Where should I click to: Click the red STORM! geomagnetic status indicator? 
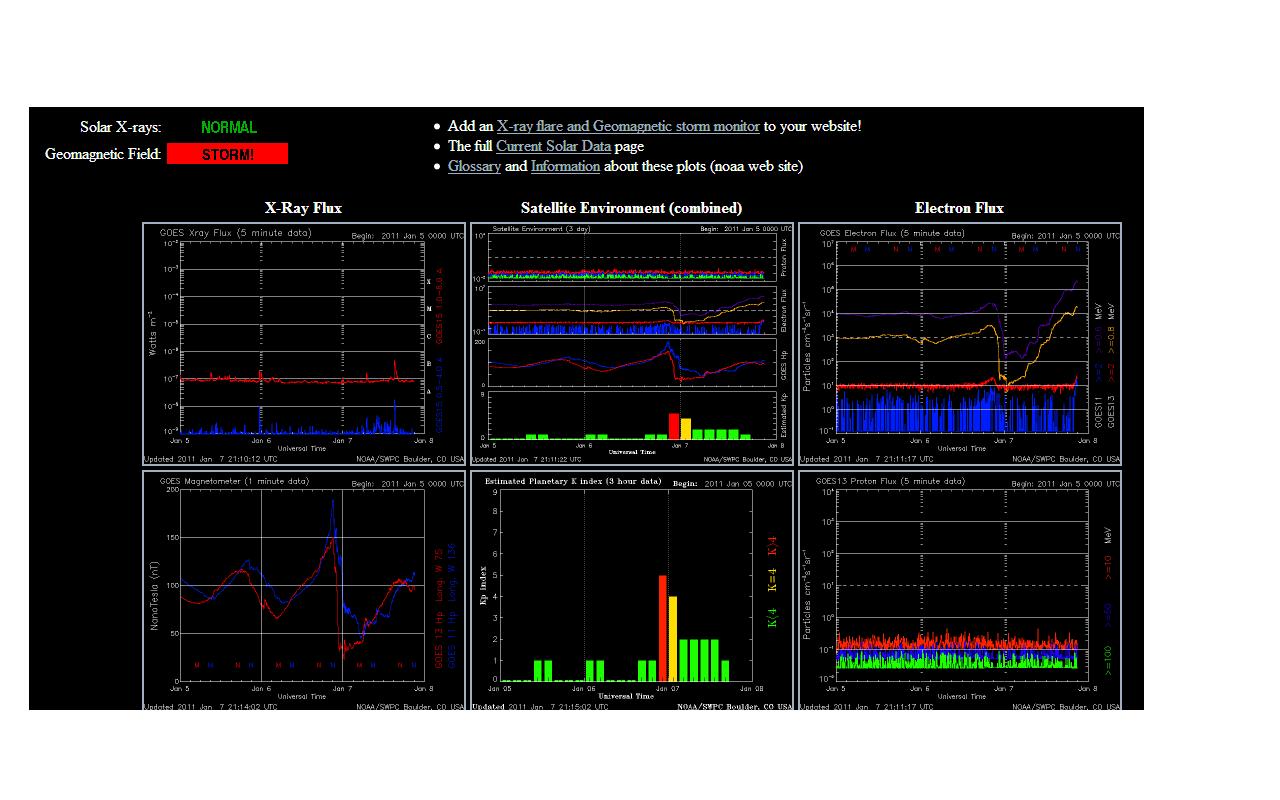228,154
